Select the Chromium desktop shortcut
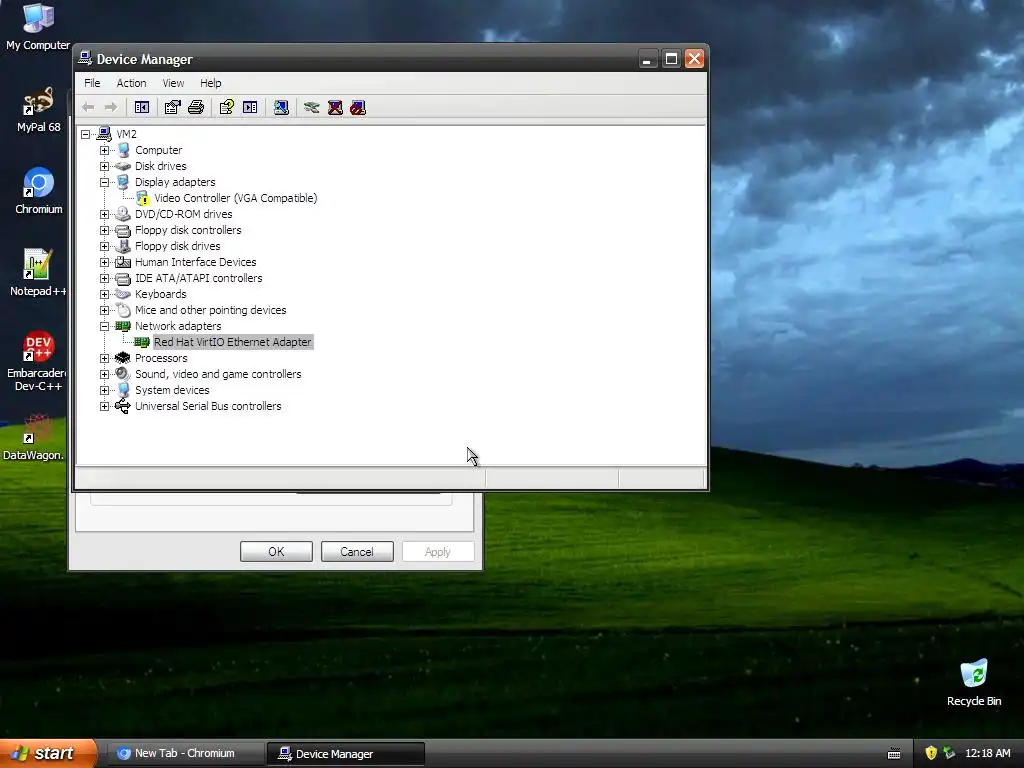The width and height of the screenshot is (1024, 768). pos(38,191)
